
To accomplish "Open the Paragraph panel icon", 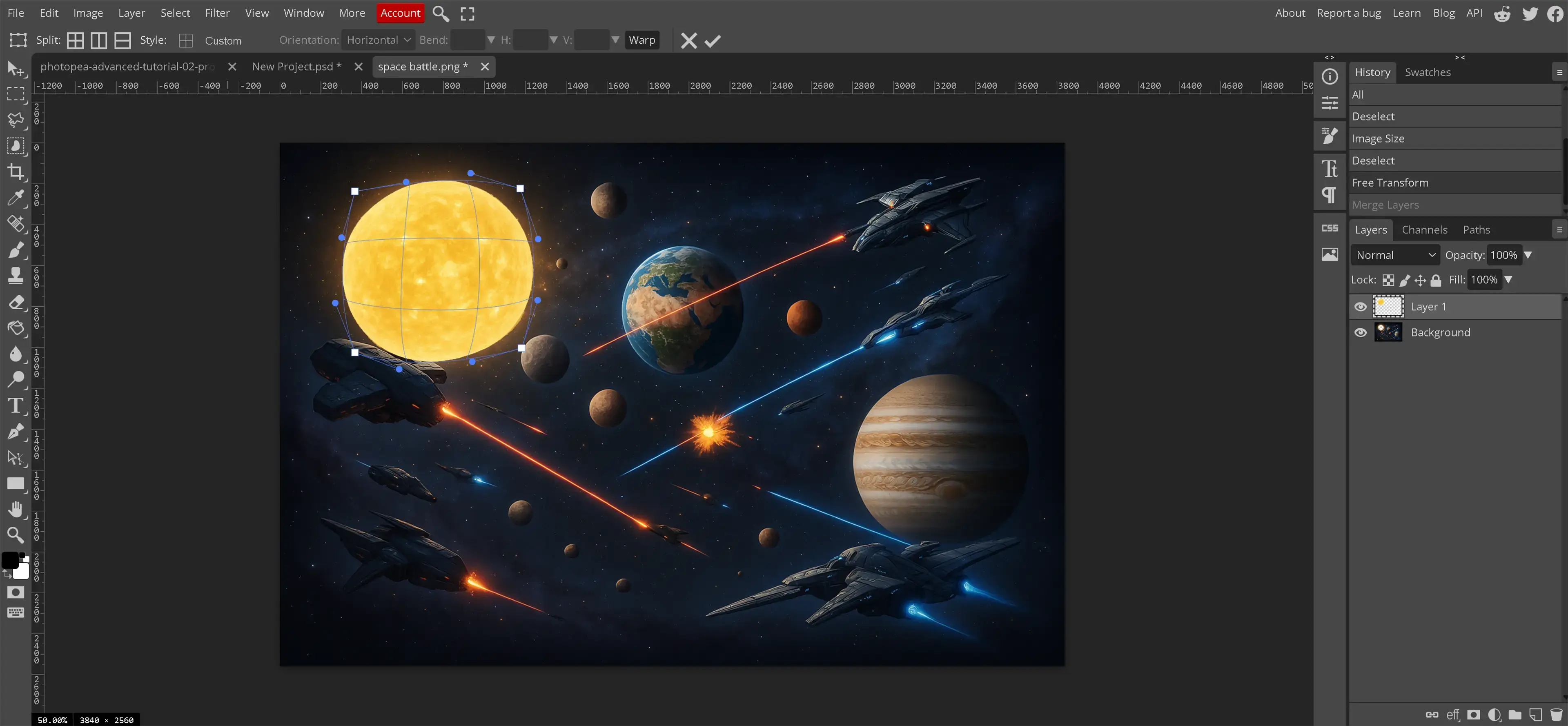I will coord(1330,195).
